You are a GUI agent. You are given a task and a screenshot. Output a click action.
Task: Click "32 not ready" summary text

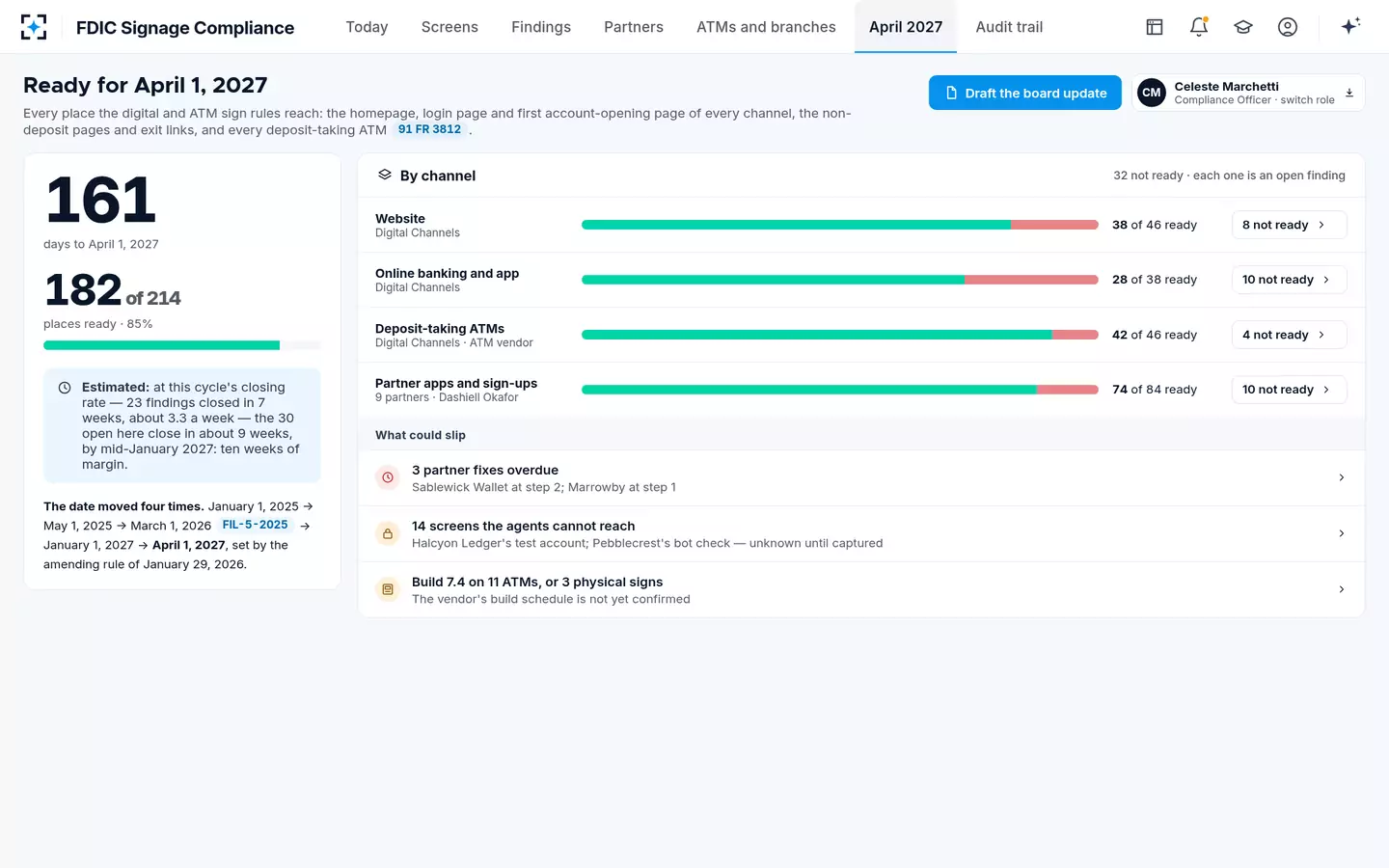[x=1148, y=176]
